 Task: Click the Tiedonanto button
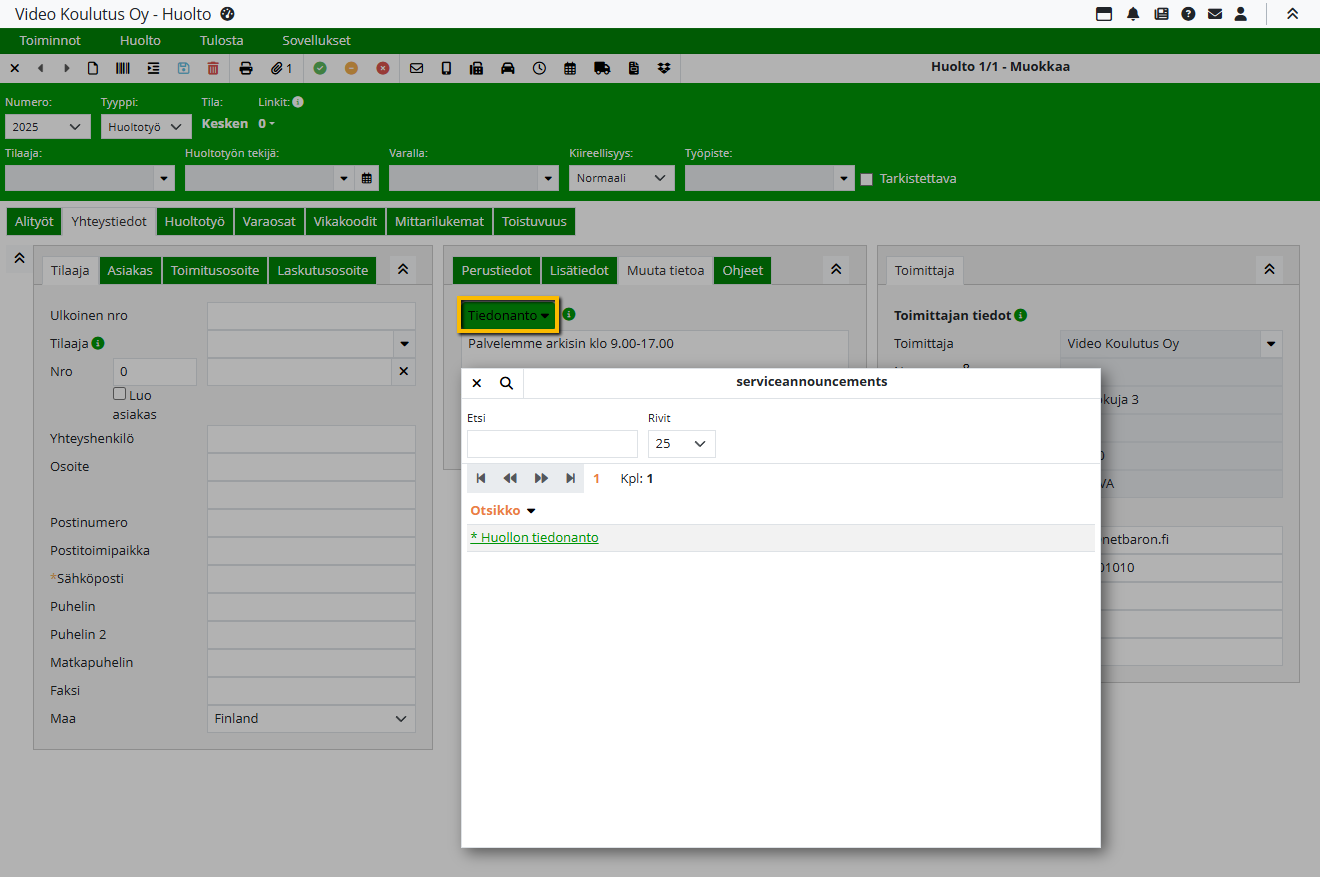click(x=508, y=315)
